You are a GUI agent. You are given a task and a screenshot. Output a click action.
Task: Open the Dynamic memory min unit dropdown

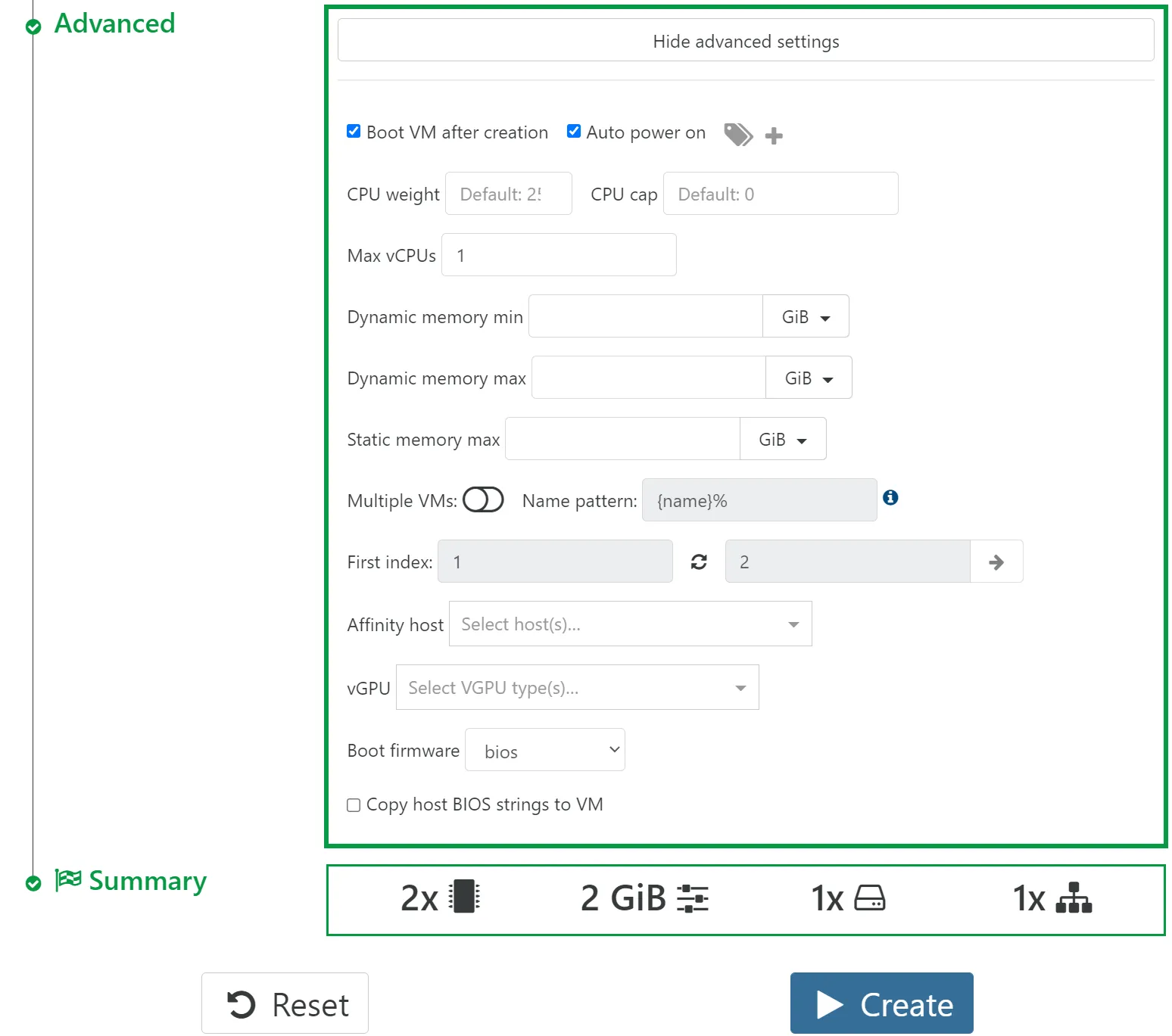click(805, 316)
